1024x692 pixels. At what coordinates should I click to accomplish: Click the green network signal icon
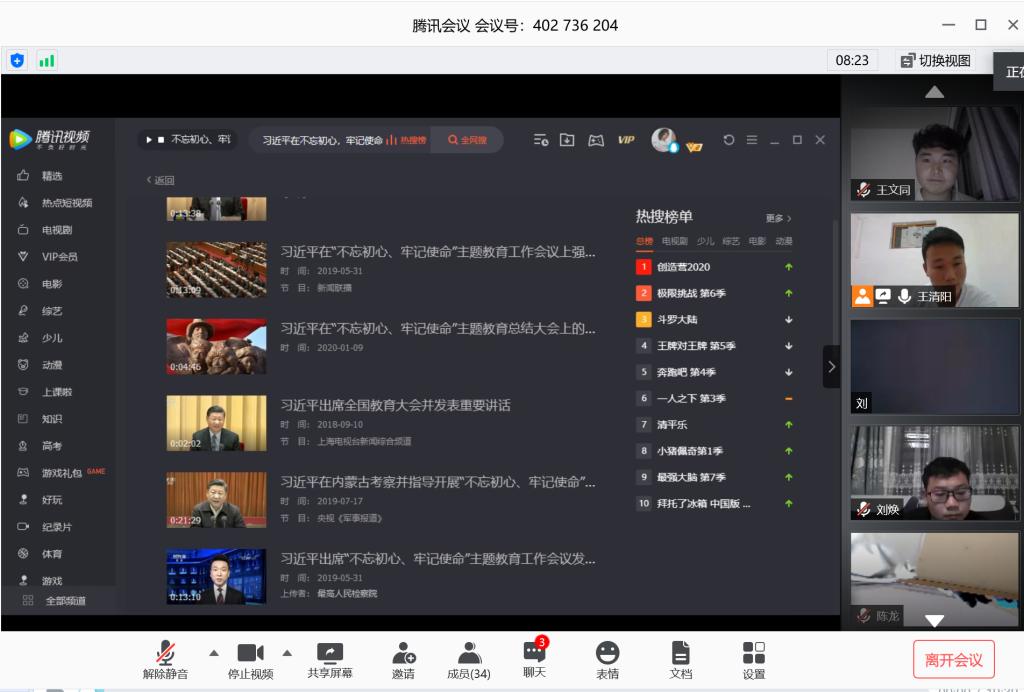click(47, 61)
